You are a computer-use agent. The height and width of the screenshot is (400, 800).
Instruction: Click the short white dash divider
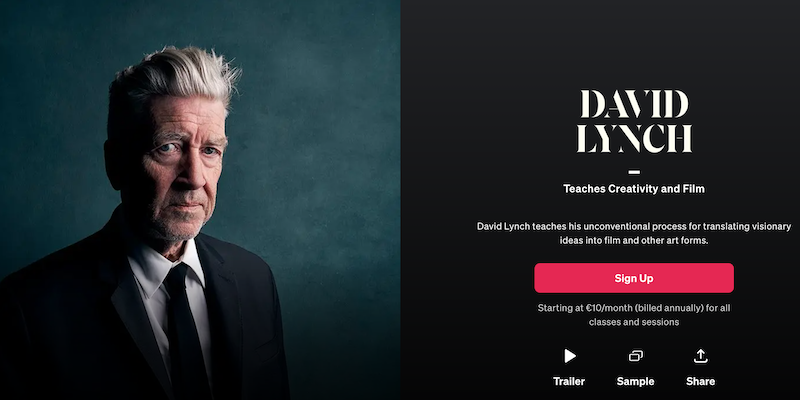(634, 172)
